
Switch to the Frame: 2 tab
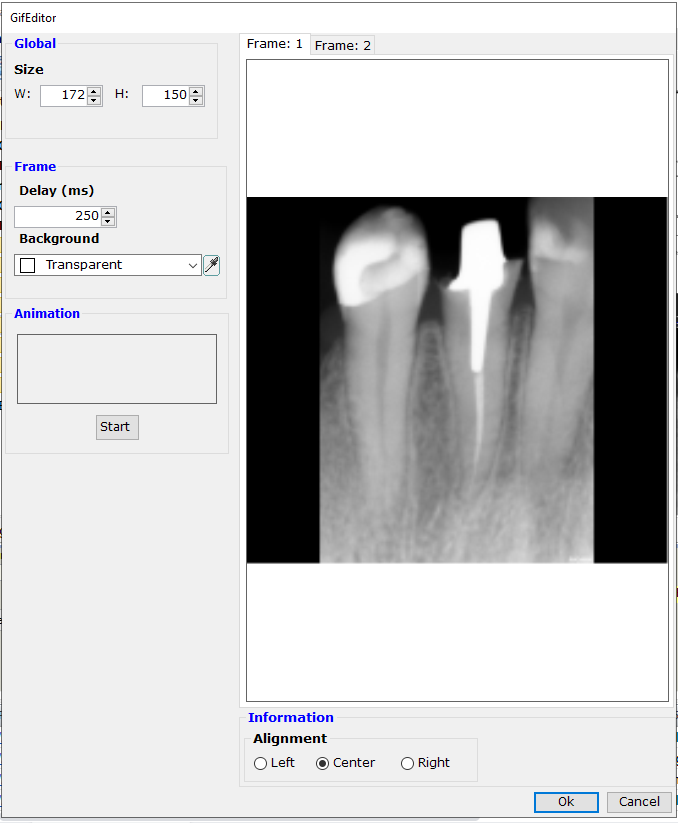[343, 45]
